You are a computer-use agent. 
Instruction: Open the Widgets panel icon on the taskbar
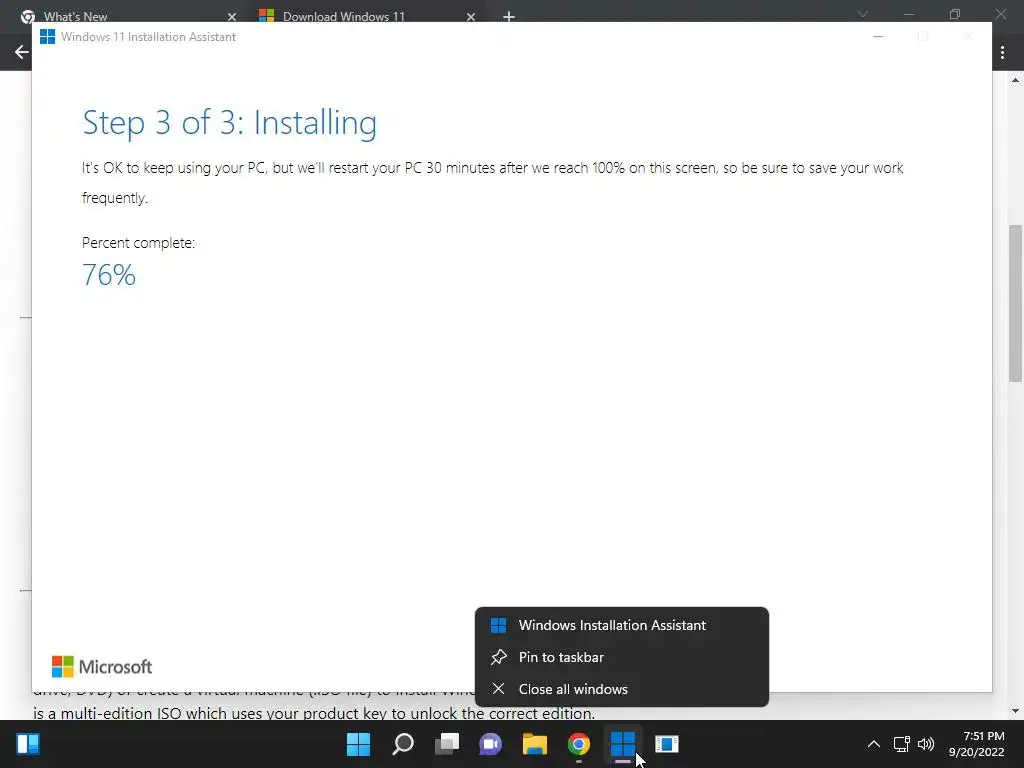pos(28,744)
